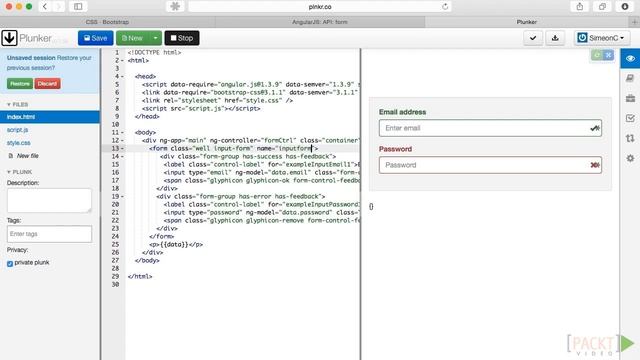Add a New file

(27, 156)
